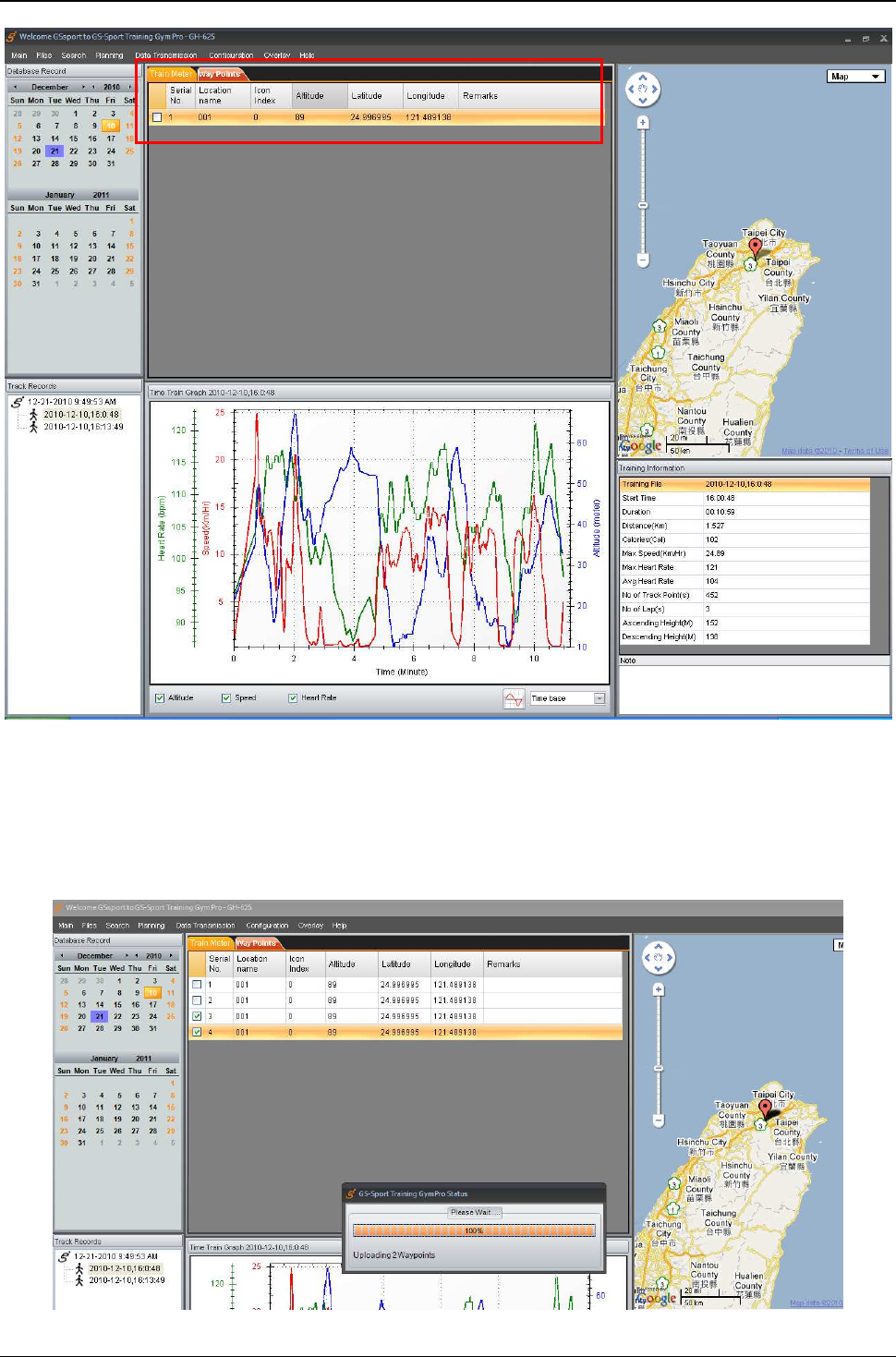Image resolution: width=896 pixels, height=1357 pixels.
Task: Open Data Transmission menu in upper window
Action: (166, 55)
